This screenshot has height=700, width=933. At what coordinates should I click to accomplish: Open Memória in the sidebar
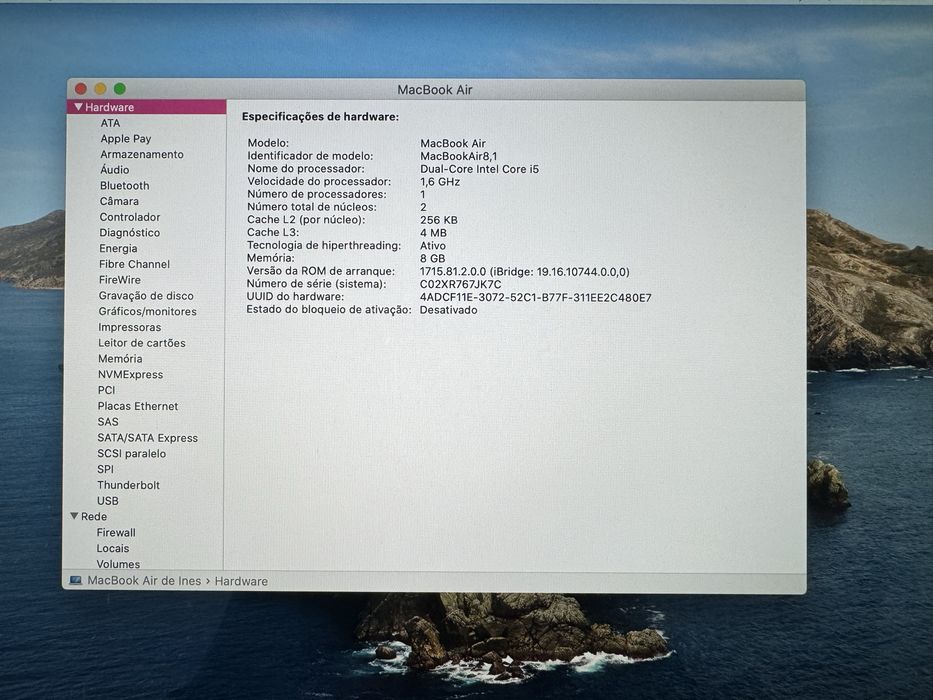pos(120,359)
